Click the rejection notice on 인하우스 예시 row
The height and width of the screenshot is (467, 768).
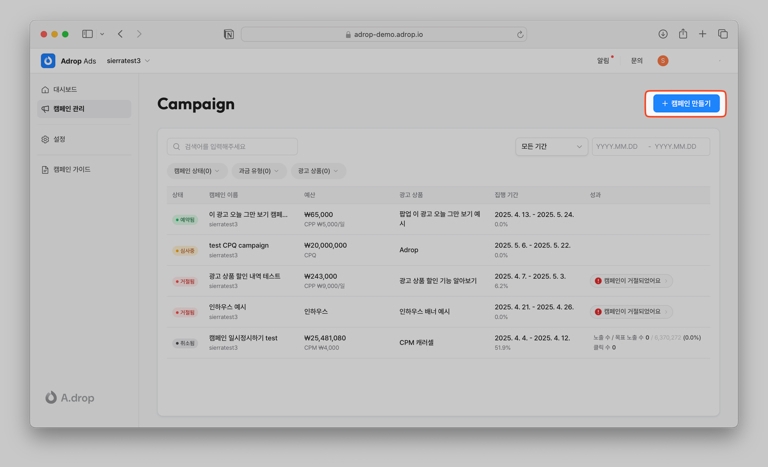click(x=631, y=312)
